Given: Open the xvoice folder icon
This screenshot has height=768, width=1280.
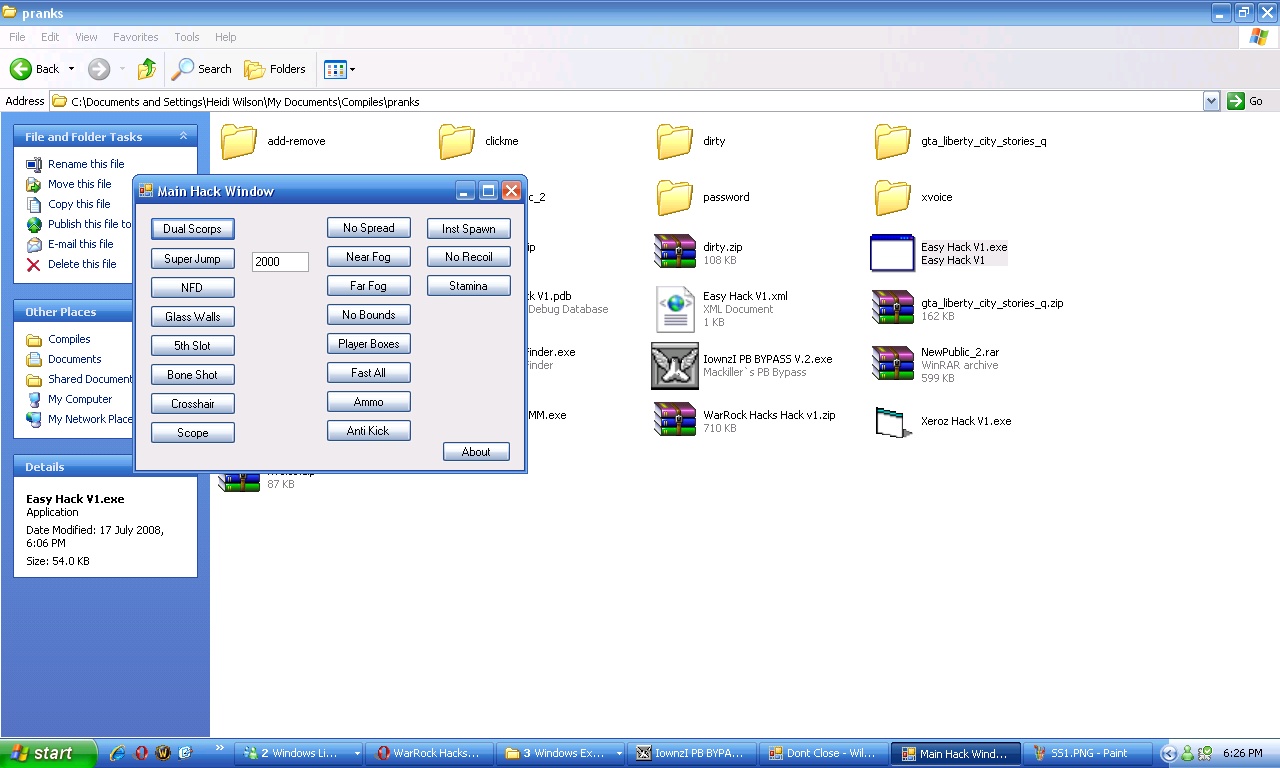Looking at the screenshot, I should click(893, 197).
